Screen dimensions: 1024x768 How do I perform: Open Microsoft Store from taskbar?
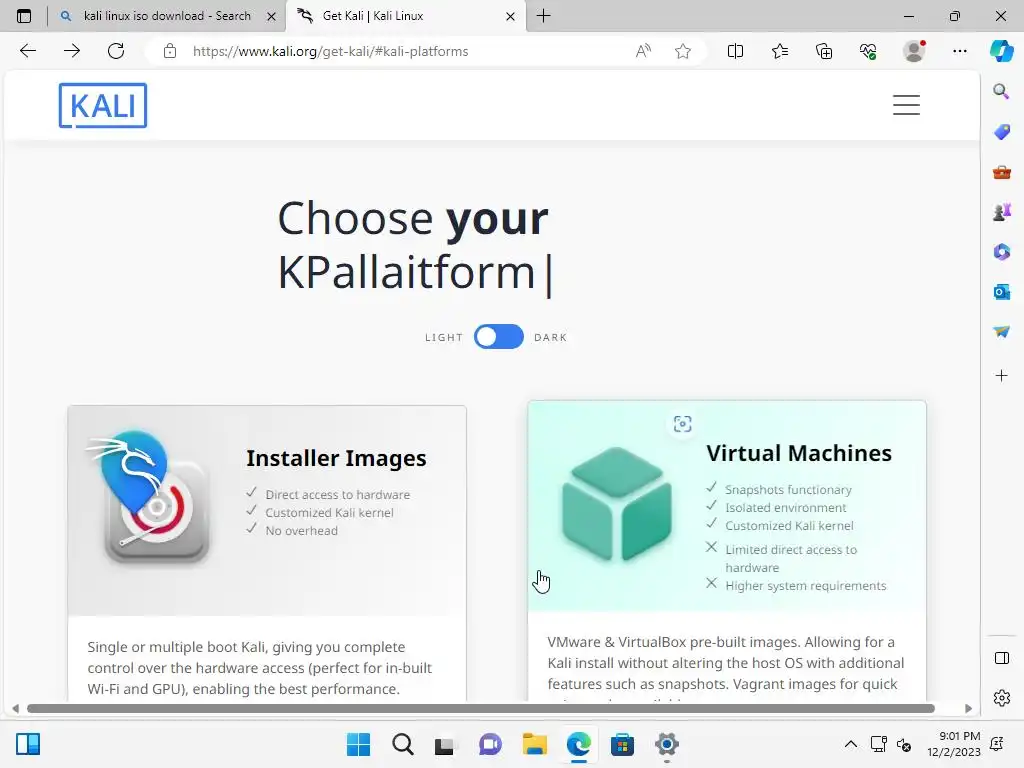point(622,744)
